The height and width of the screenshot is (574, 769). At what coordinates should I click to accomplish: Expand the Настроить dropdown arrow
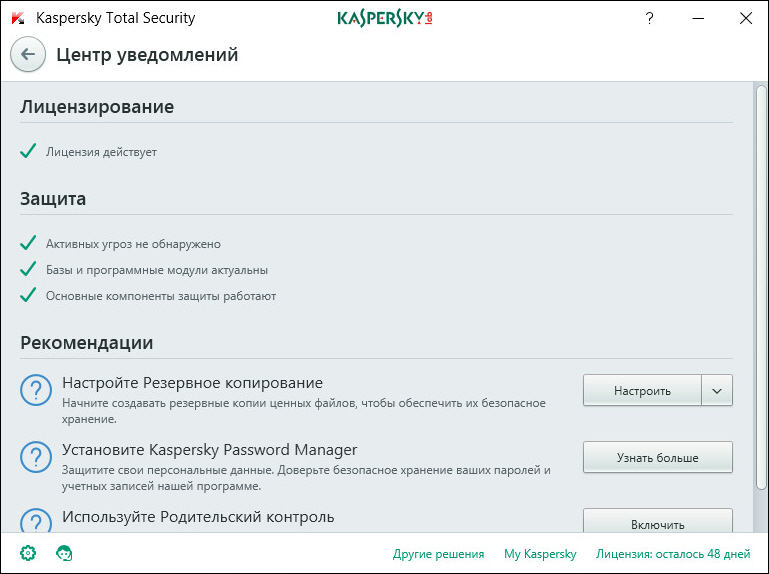click(x=717, y=391)
